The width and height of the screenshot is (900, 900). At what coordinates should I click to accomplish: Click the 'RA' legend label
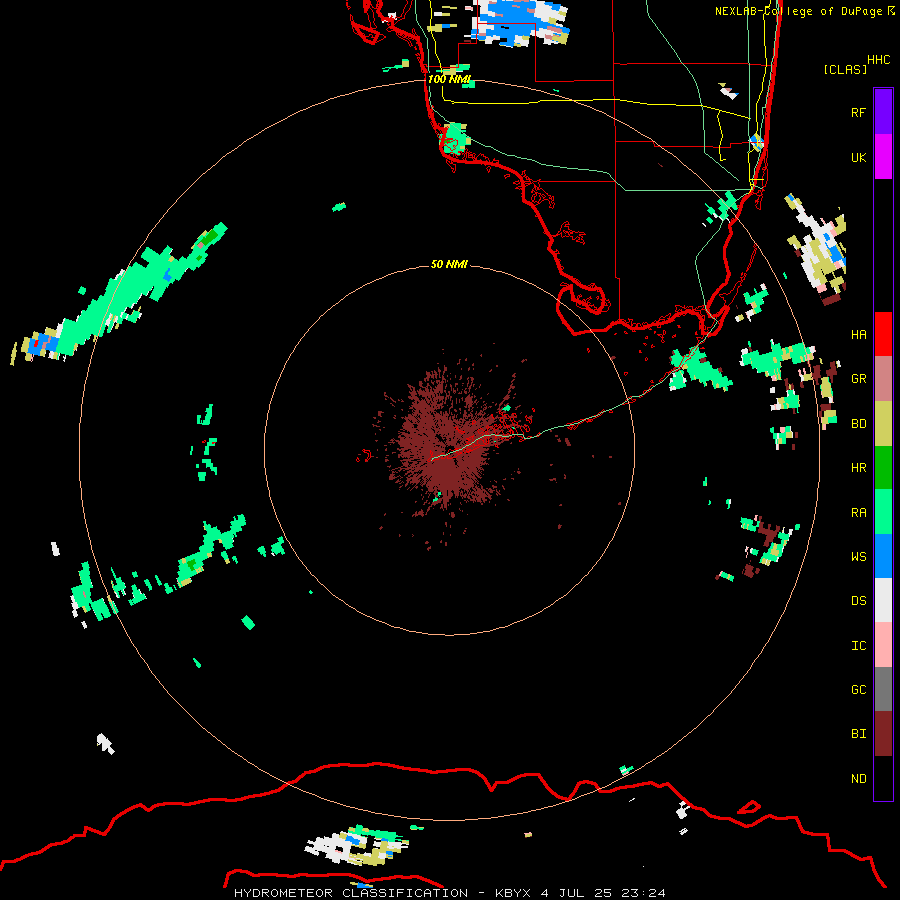click(x=858, y=513)
